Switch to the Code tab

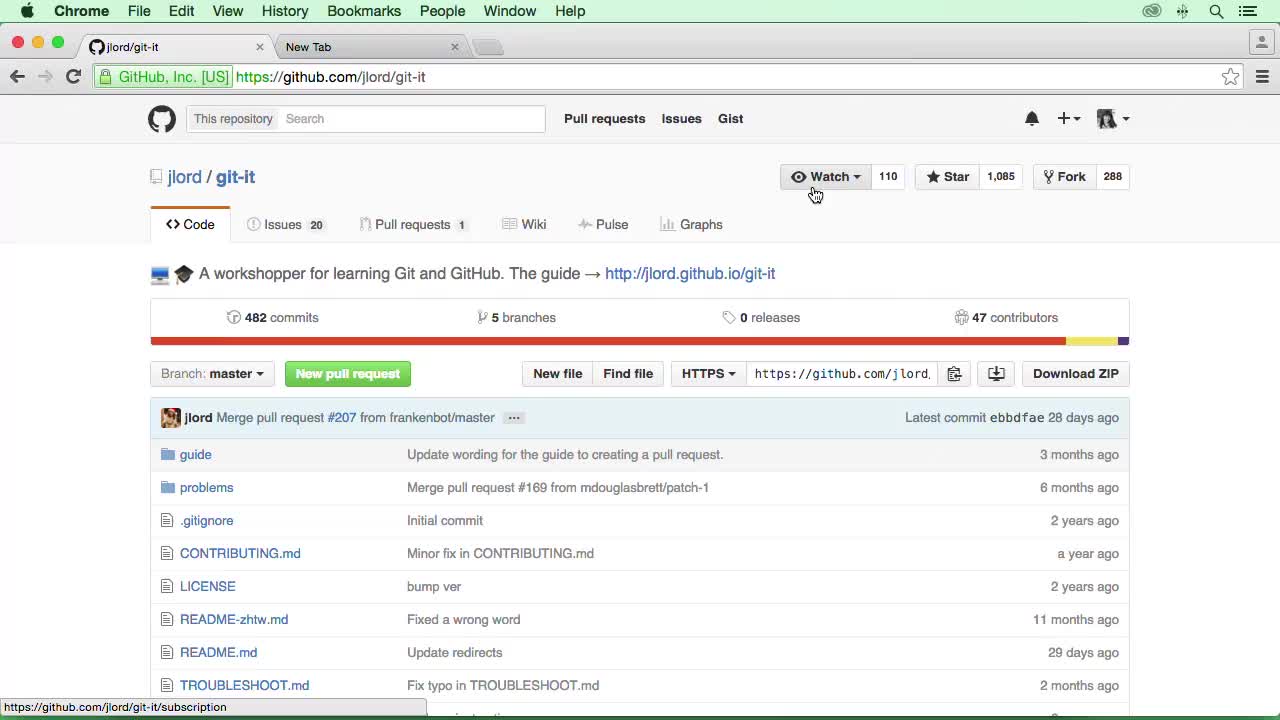(190, 225)
